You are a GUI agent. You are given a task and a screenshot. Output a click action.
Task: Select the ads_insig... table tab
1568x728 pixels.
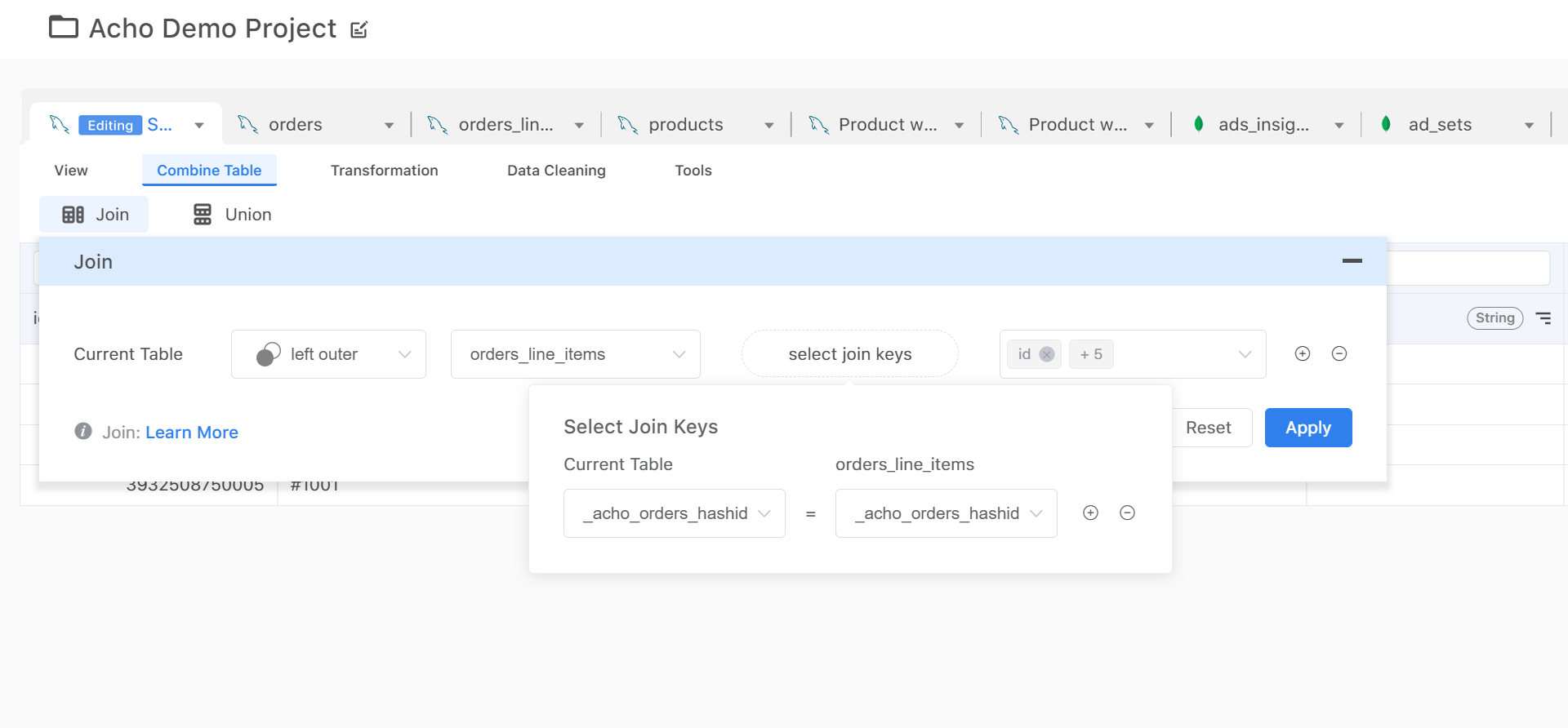(x=1263, y=125)
